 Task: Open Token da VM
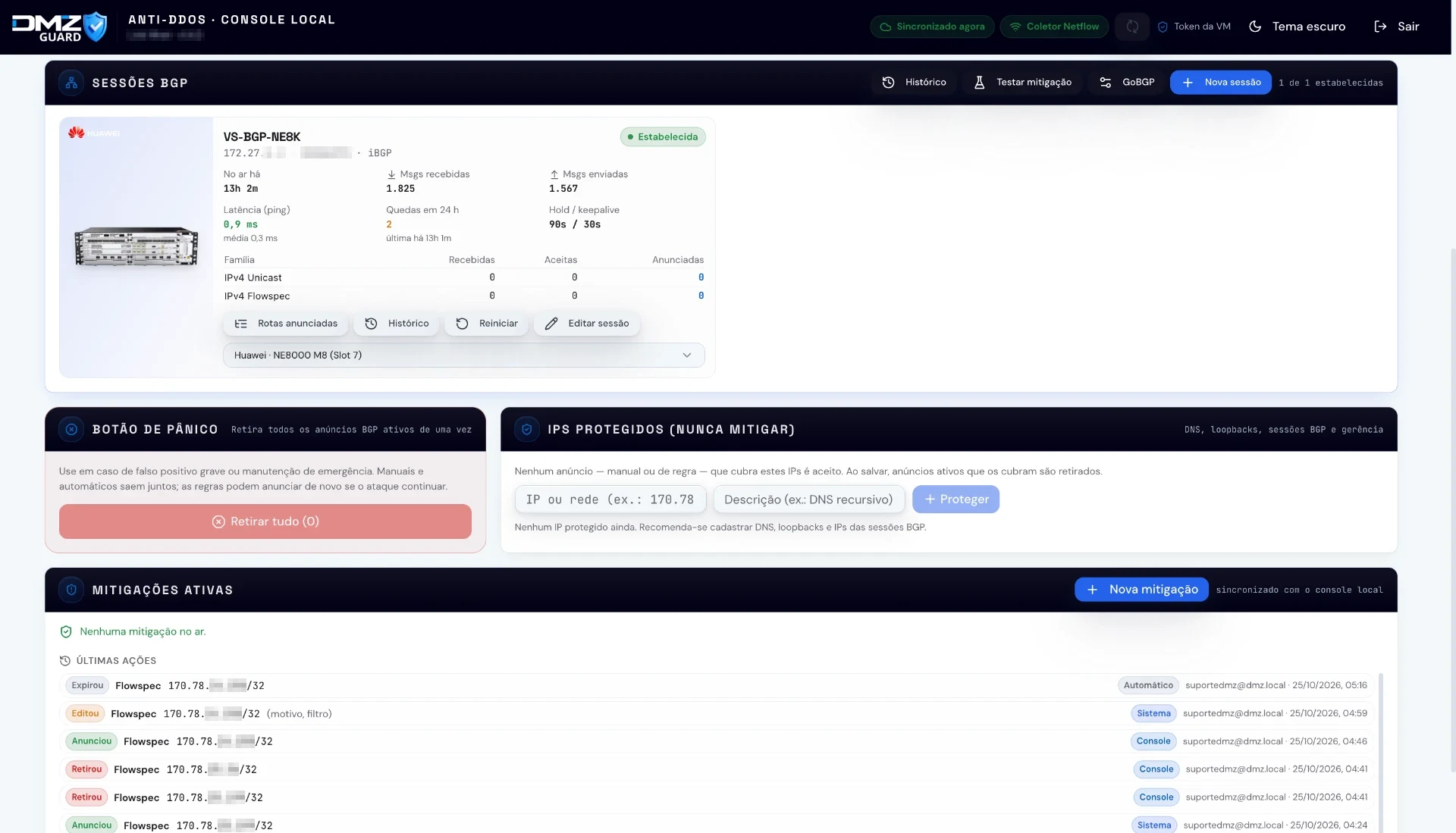pyautogui.click(x=1194, y=27)
